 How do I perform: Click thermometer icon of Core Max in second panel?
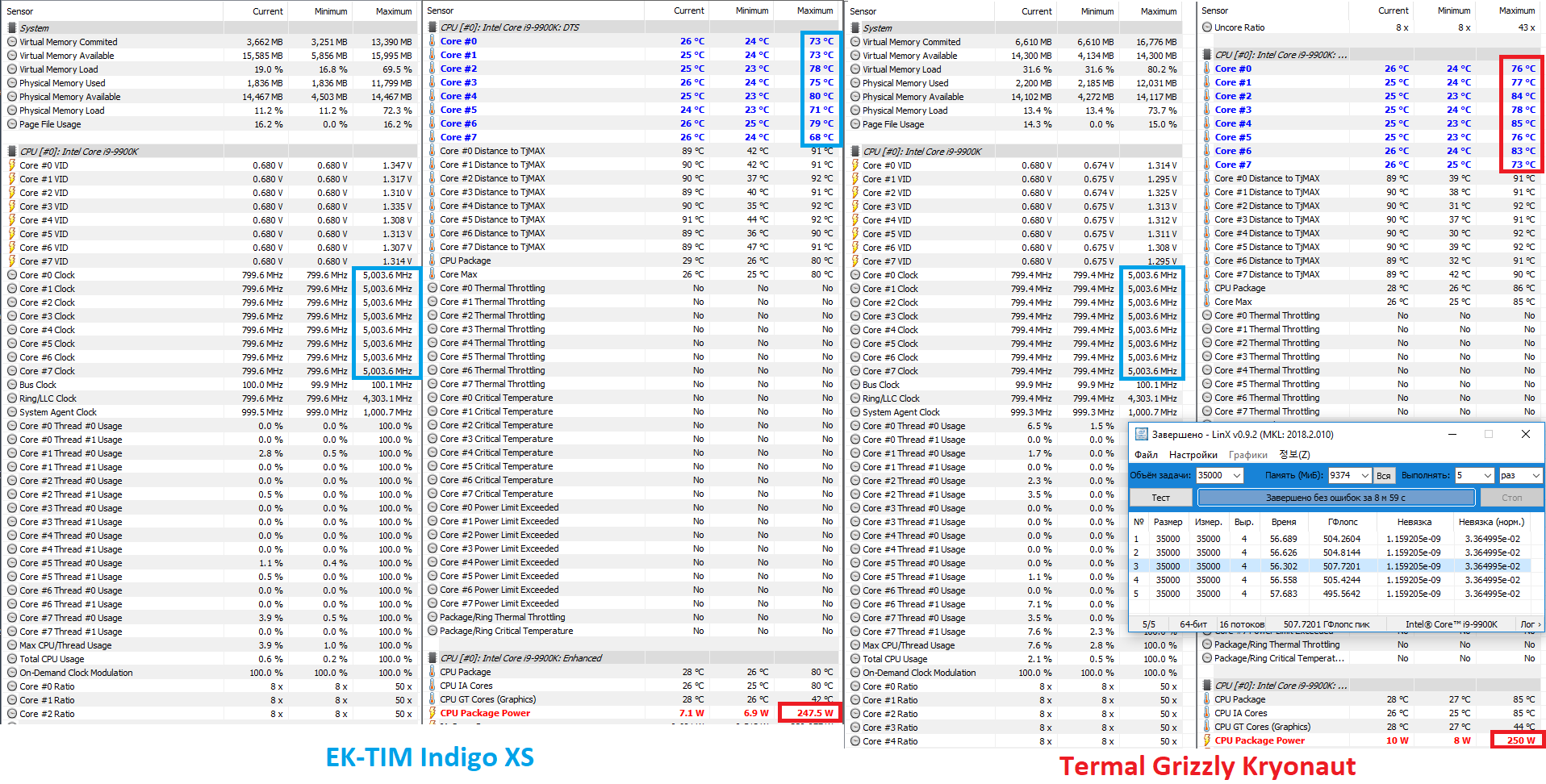coord(432,274)
